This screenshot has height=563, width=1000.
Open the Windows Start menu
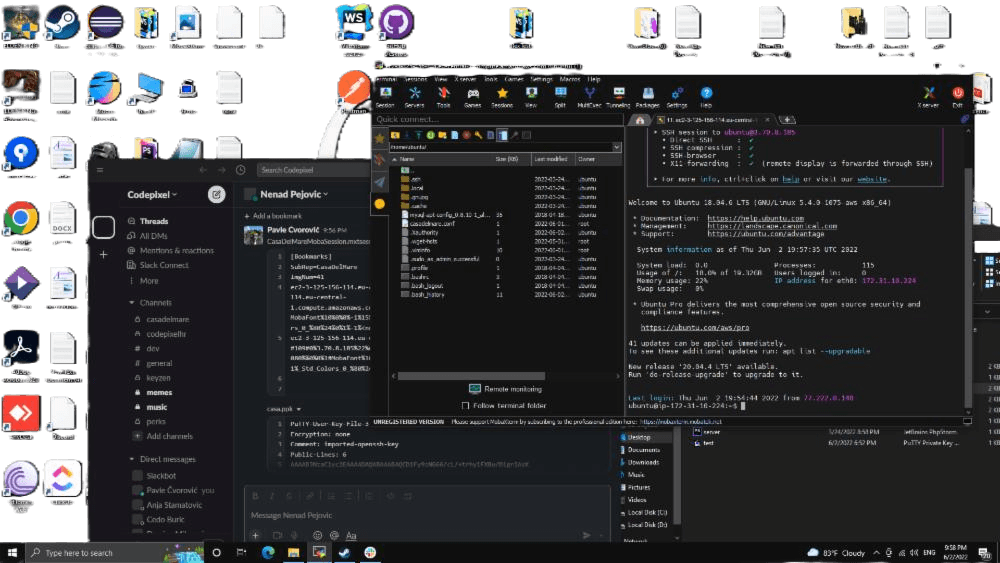point(12,552)
